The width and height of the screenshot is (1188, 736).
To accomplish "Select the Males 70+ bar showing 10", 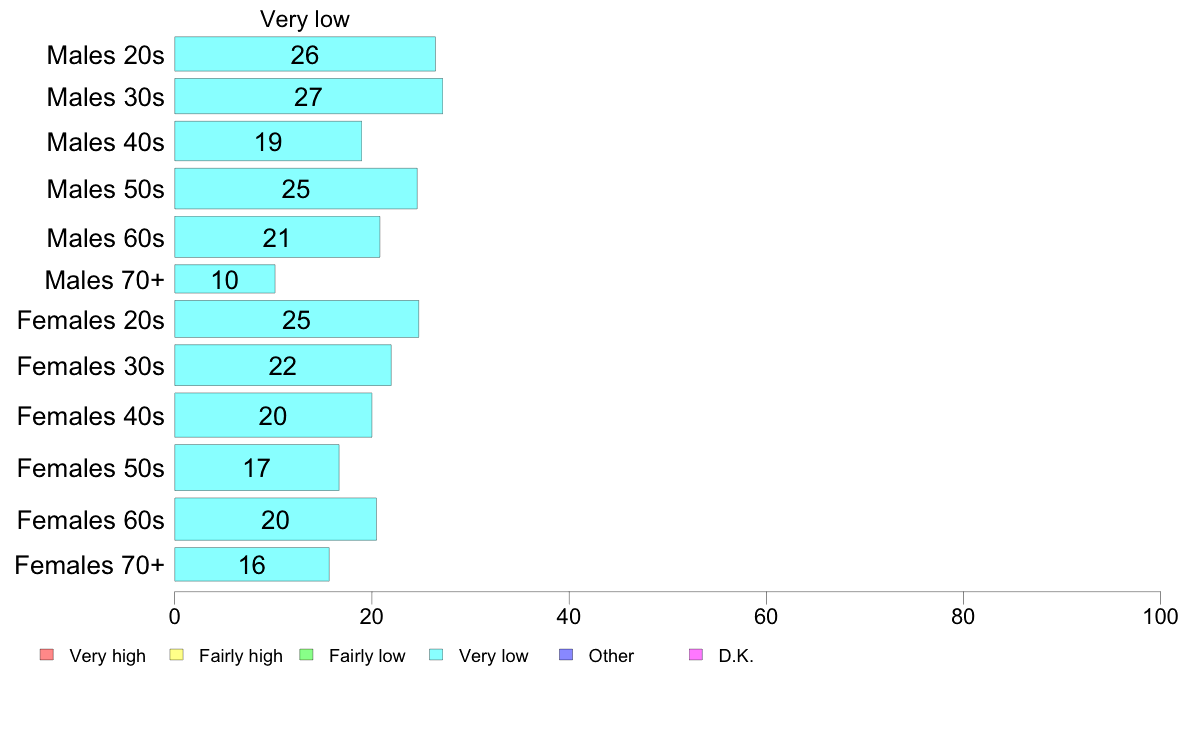I will point(225,279).
